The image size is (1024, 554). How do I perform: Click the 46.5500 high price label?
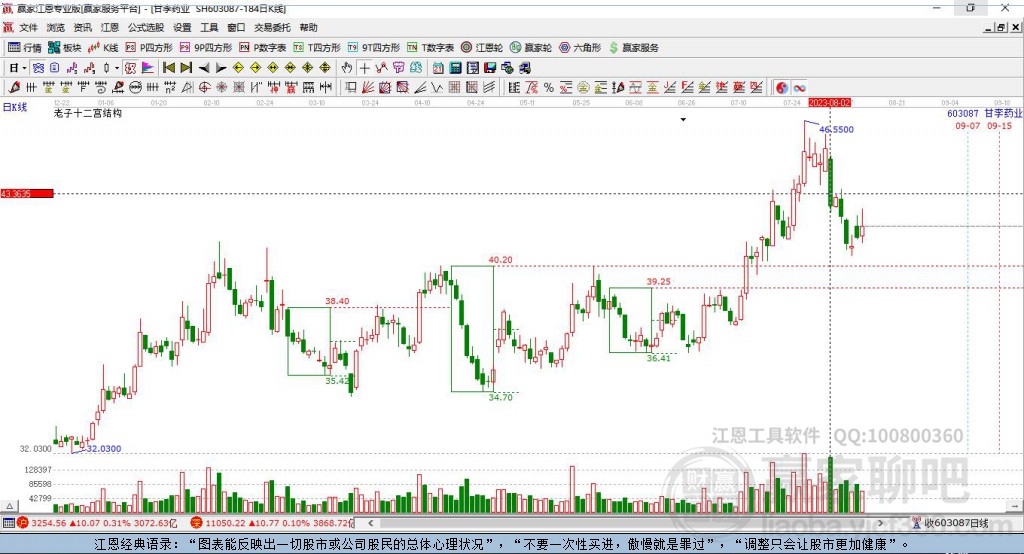[837, 129]
